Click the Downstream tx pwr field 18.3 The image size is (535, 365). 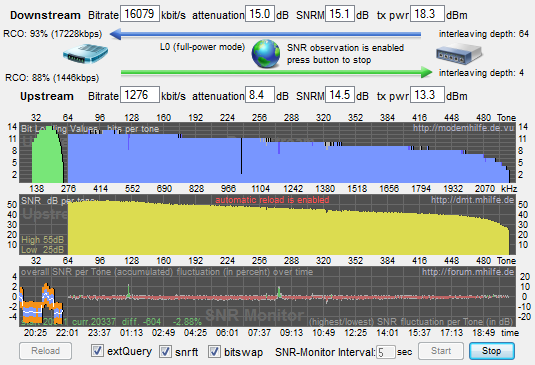427,14
